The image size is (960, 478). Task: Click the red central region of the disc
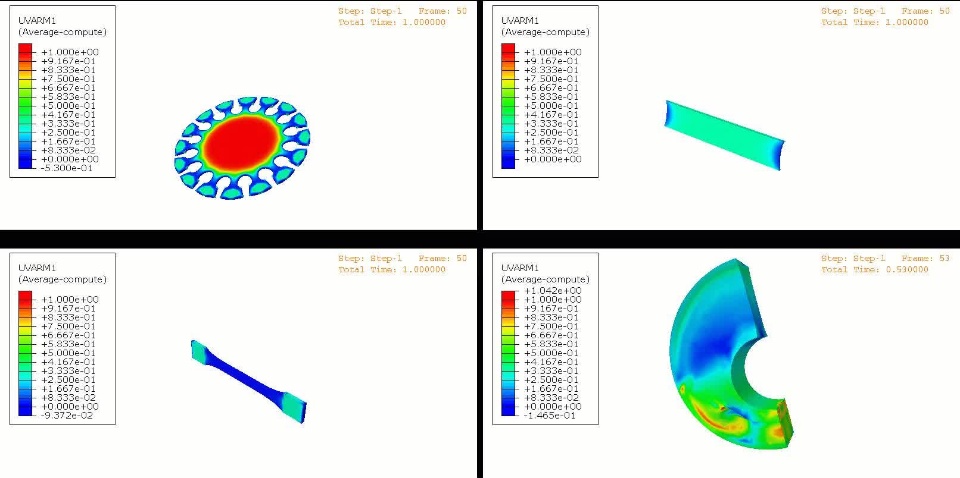pyautogui.click(x=240, y=145)
